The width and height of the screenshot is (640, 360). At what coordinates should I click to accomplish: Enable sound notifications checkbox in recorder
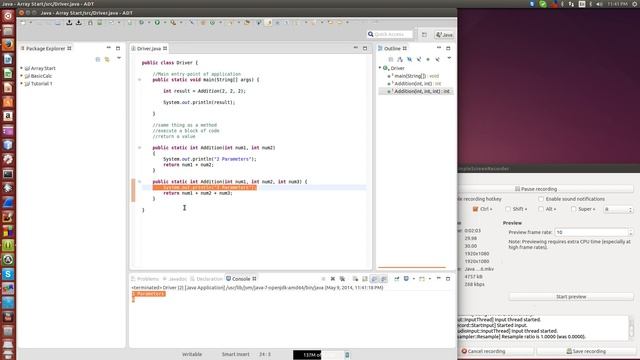541,199
